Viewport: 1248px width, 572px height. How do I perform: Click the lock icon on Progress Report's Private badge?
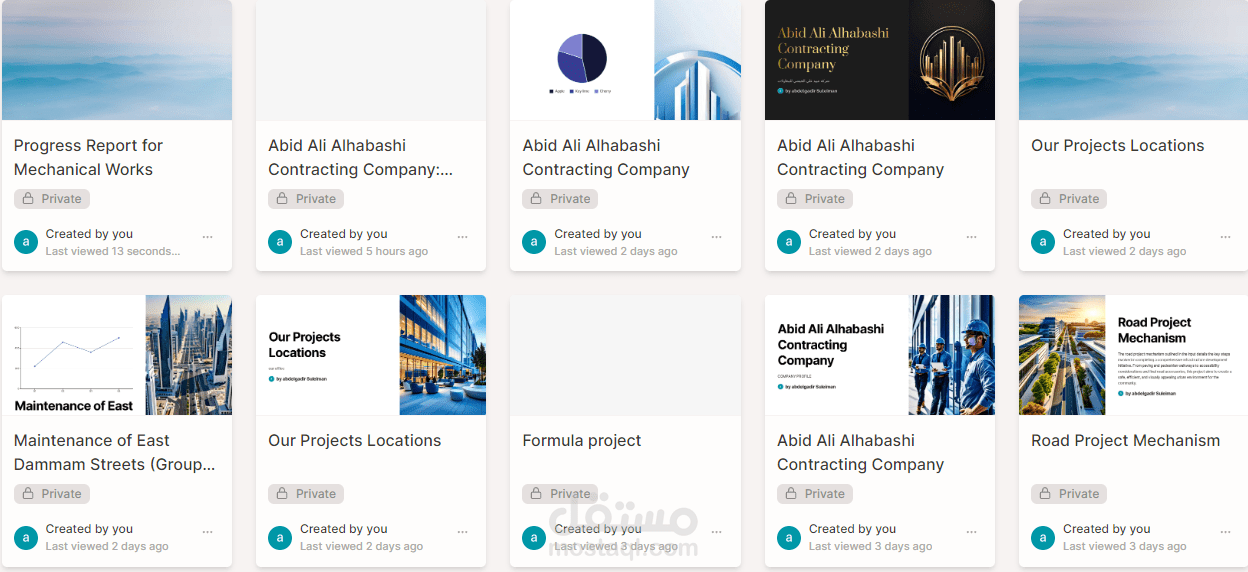point(28,199)
